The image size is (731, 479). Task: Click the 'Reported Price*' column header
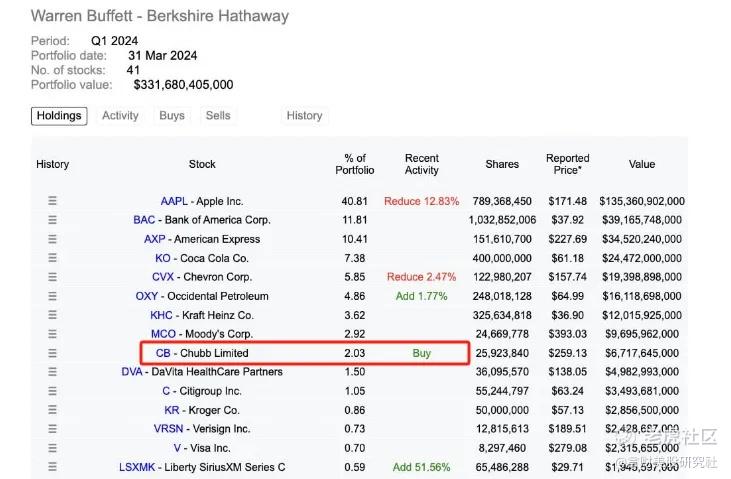point(567,164)
